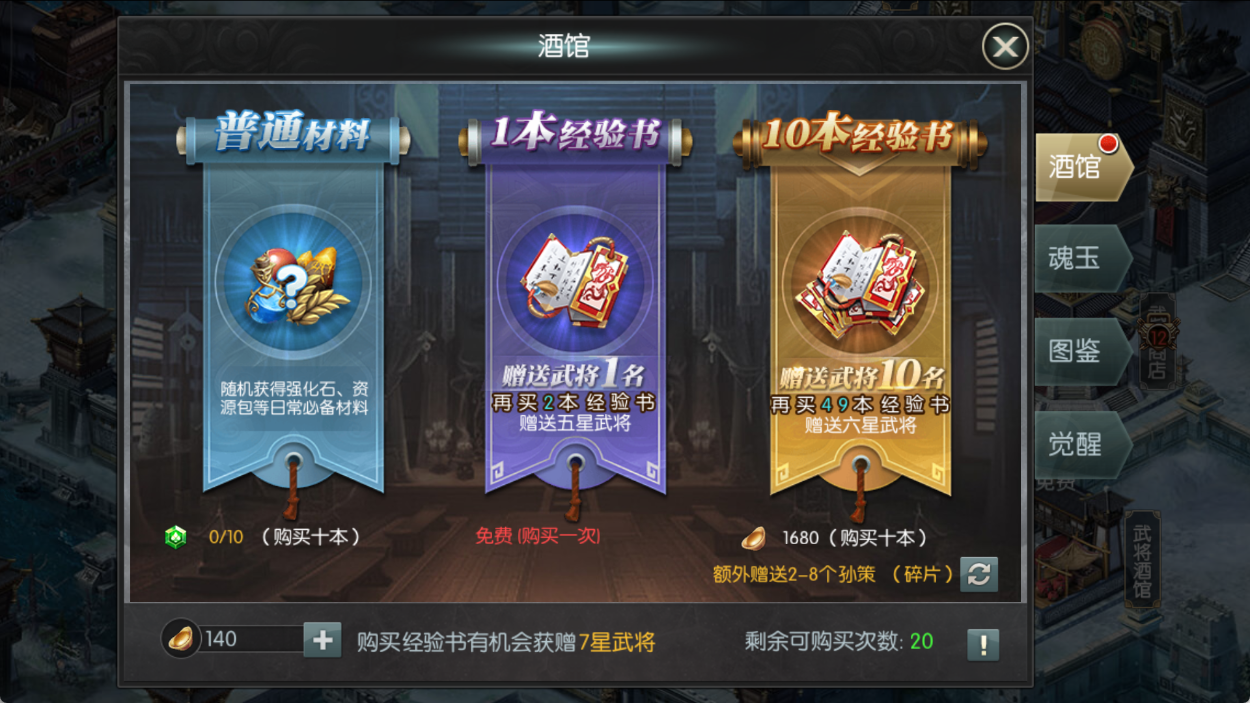Click the gold ingot beside 1680
Screen dimensions: 1250x703
753,538
